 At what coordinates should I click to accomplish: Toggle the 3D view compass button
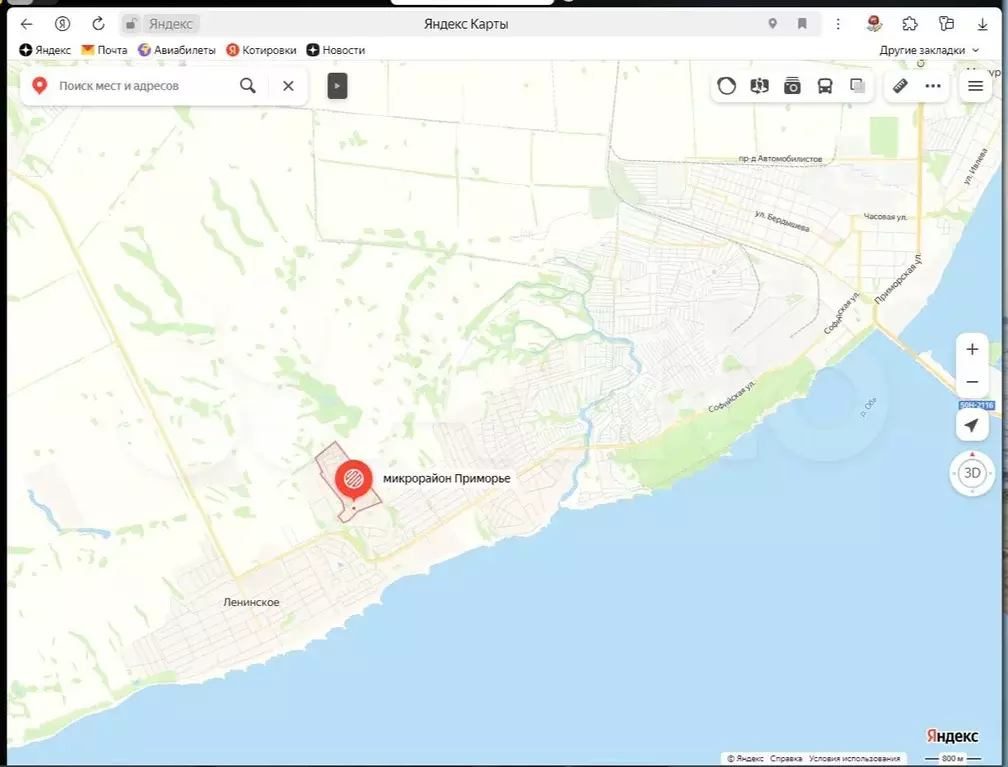[x=972, y=473]
